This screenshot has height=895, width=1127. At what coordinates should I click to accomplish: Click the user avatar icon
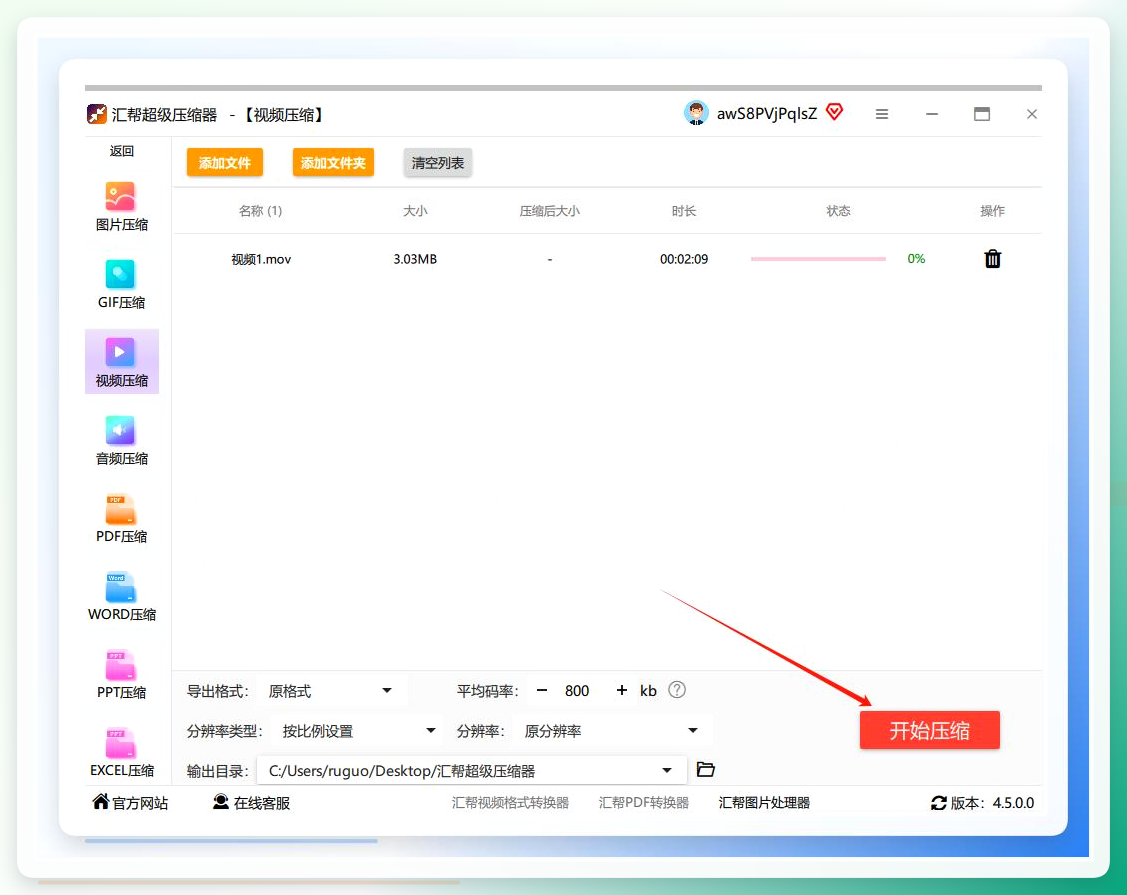pyautogui.click(x=696, y=113)
